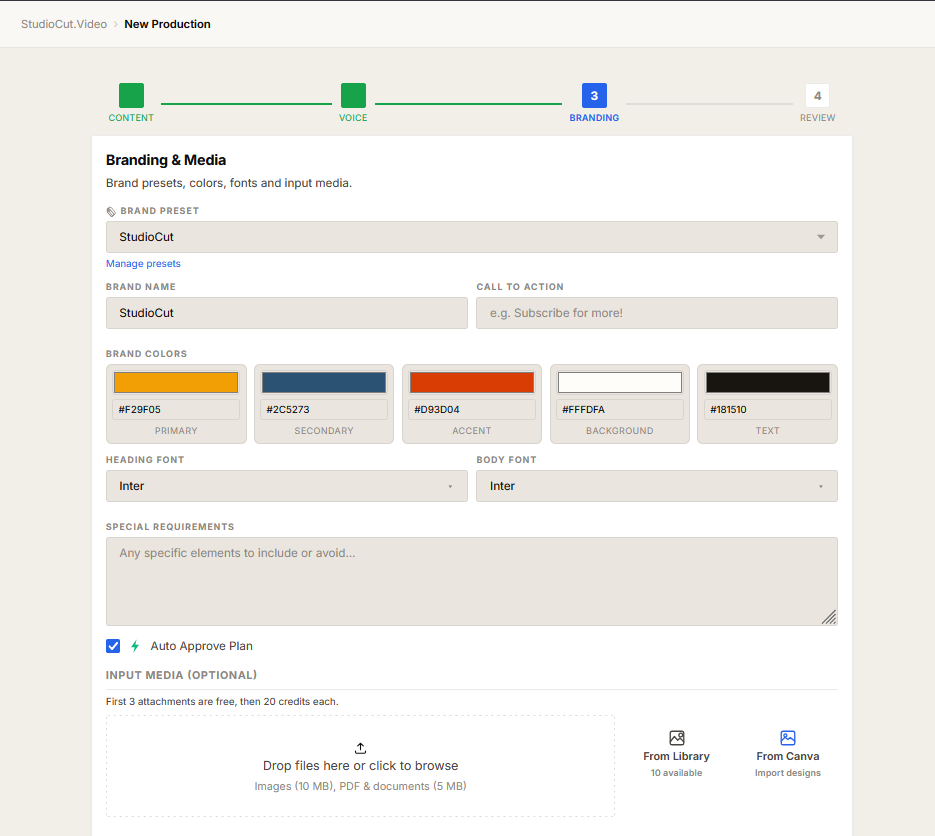Click the brand preset tag icon
This screenshot has width=935, height=836.
point(111,212)
